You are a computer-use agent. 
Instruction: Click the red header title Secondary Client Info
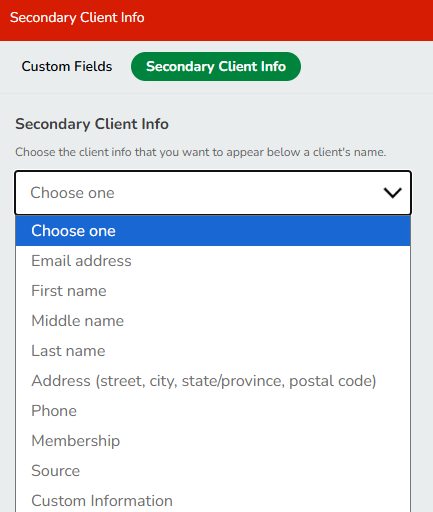tap(77, 18)
